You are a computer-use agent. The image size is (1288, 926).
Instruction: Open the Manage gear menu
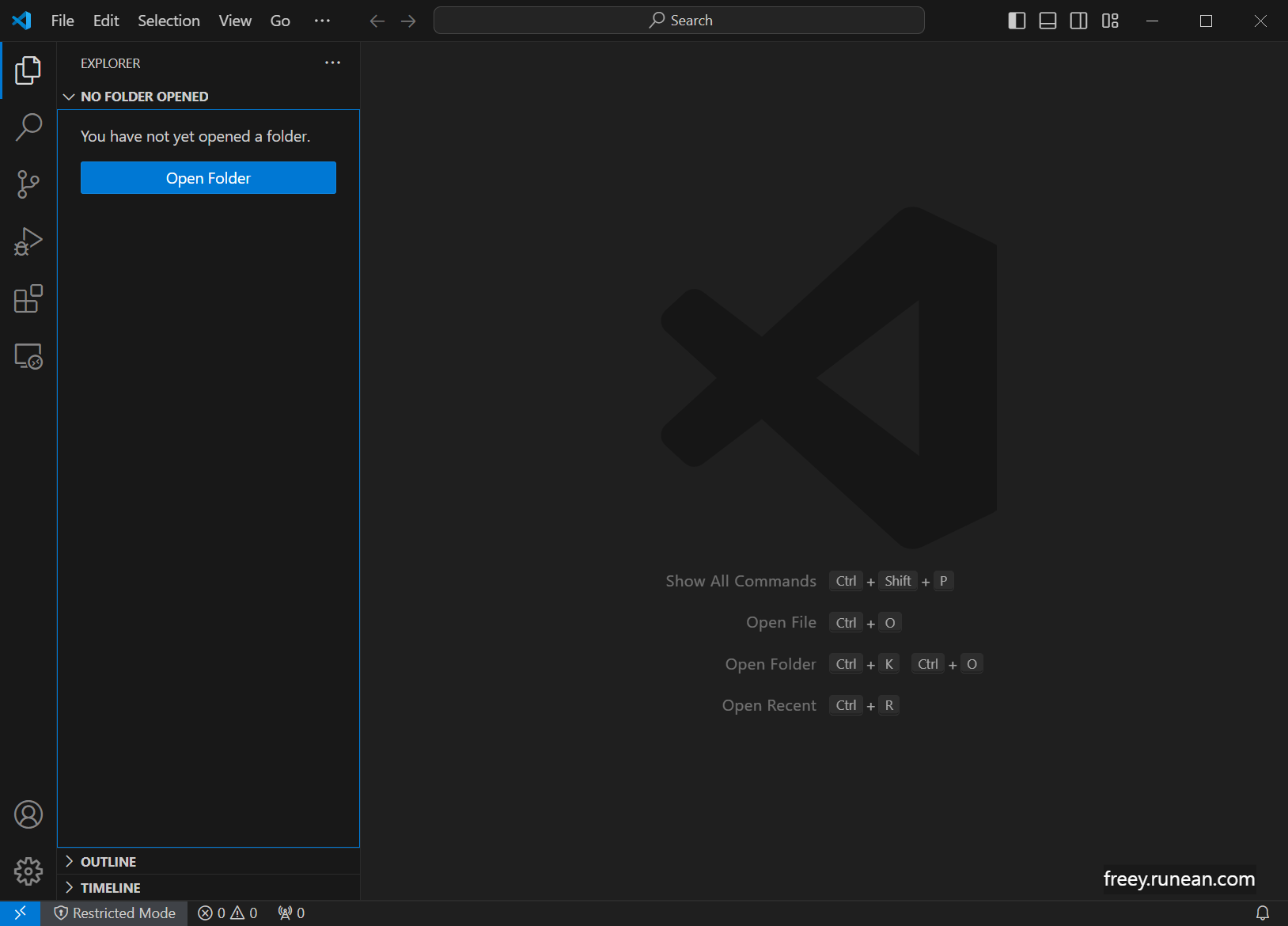tap(28, 871)
